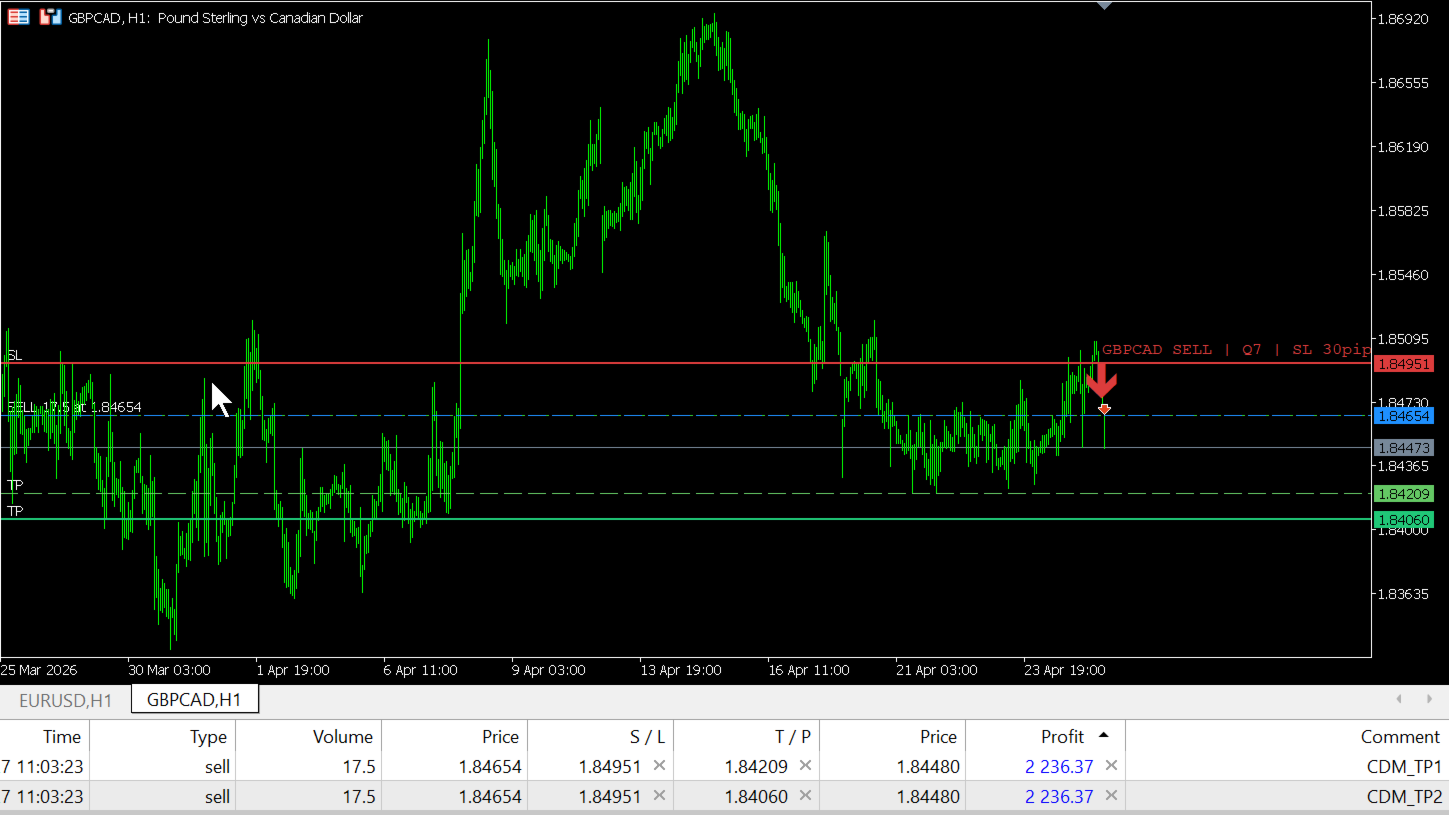Select the 1.84209 take profit tag on price axis
The image size is (1449, 815).
point(1404,493)
